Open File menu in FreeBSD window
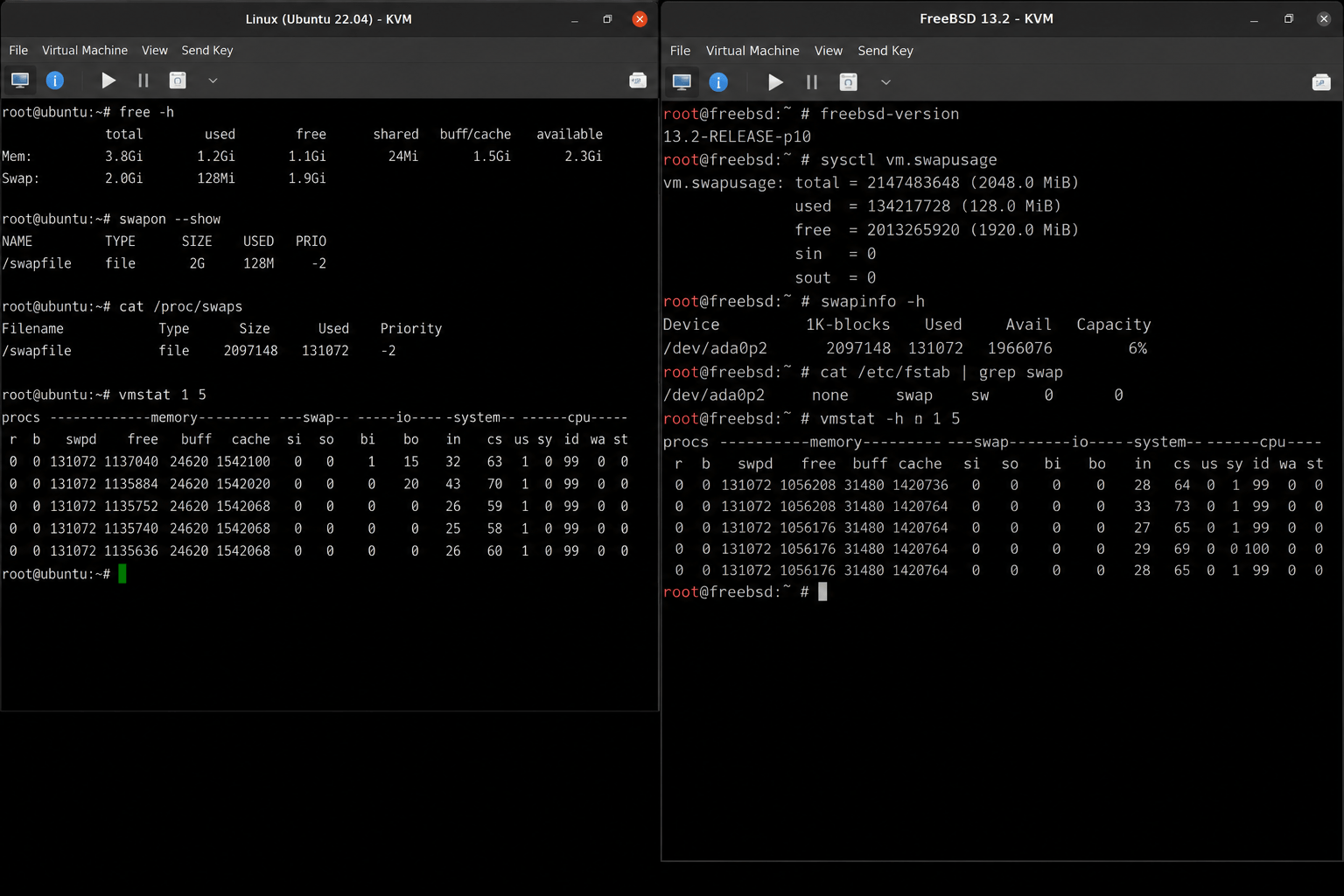The width and height of the screenshot is (1344, 896). click(x=680, y=51)
